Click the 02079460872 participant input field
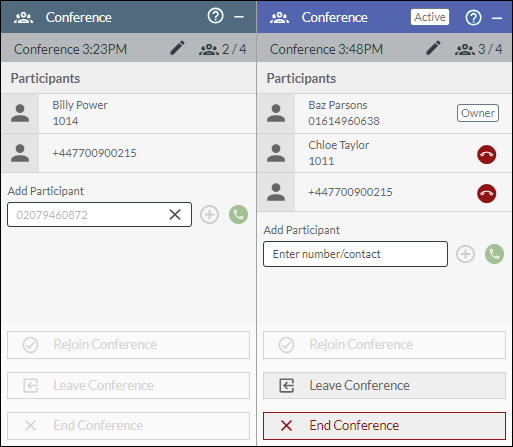Viewport: 513px width, 447px height. point(99,214)
